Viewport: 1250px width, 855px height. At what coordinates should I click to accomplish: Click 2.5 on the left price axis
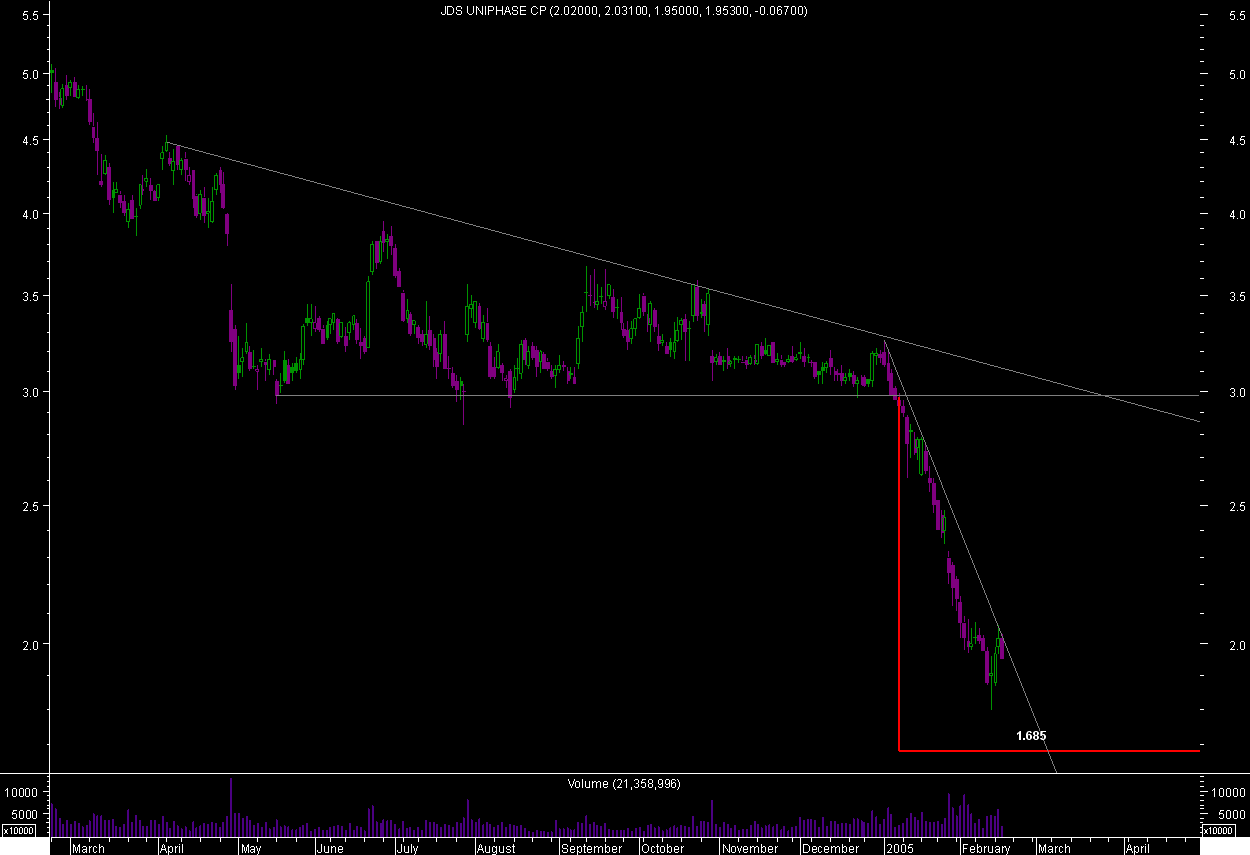[x=29, y=506]
